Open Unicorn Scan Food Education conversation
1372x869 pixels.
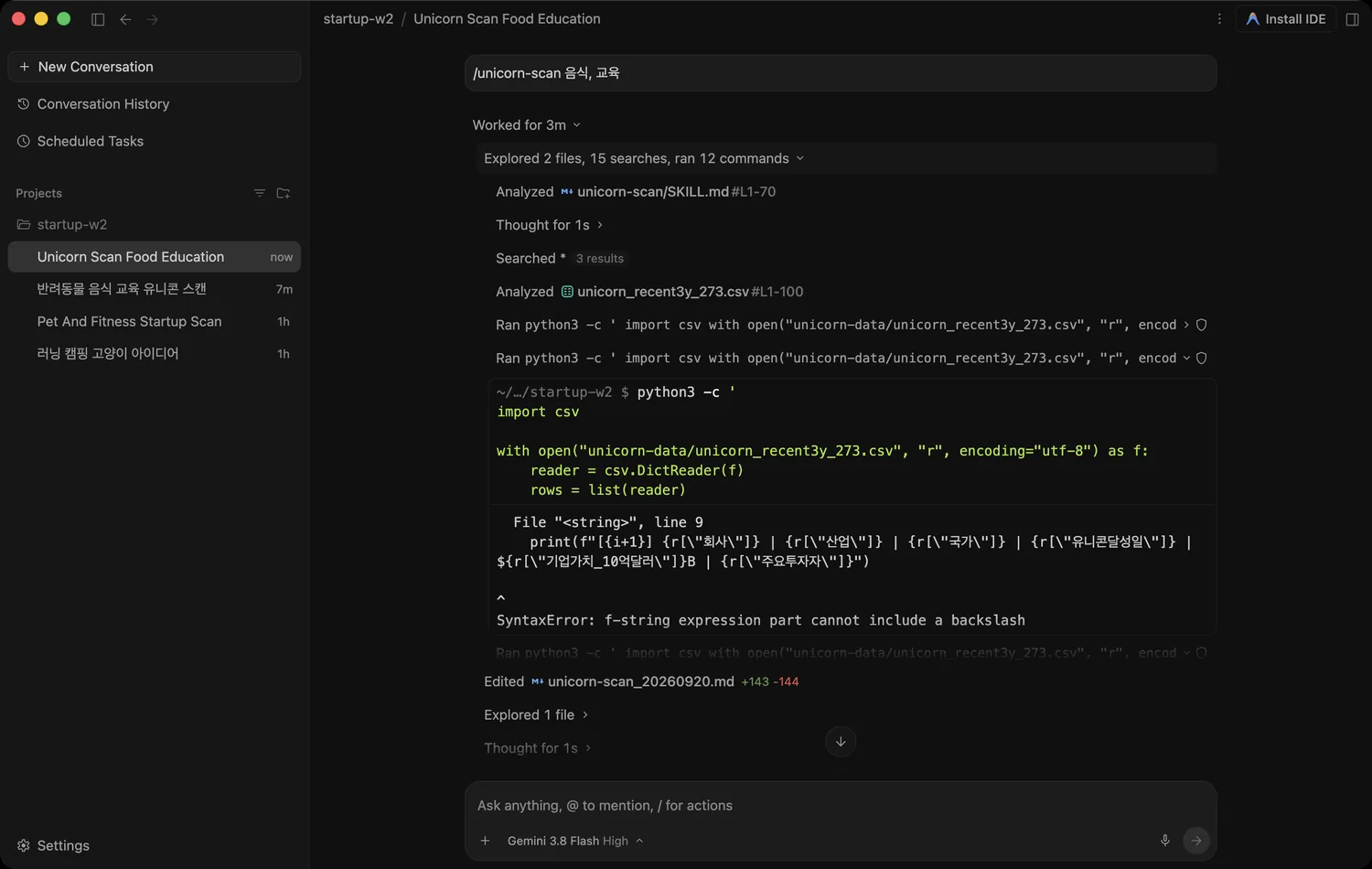pyautogui.click(x=154, y=257)
